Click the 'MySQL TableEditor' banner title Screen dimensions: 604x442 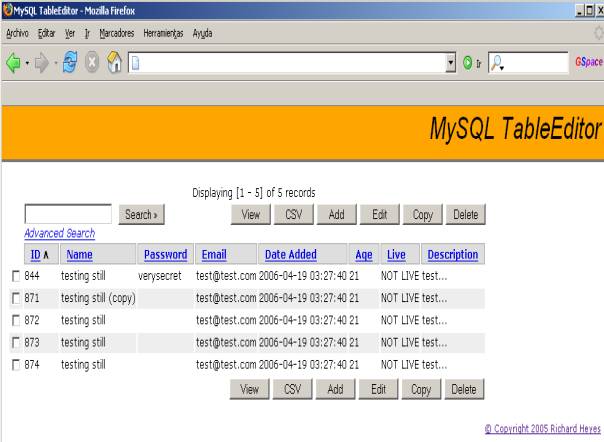pyautogui.click(x=515, y=129)
